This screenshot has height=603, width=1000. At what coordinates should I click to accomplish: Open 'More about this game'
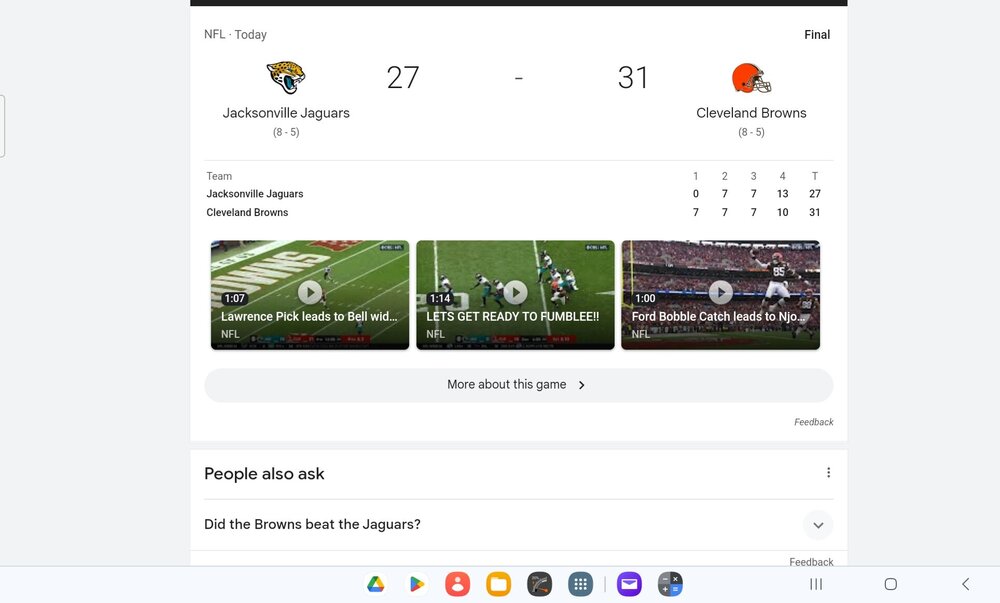[518, 385]
